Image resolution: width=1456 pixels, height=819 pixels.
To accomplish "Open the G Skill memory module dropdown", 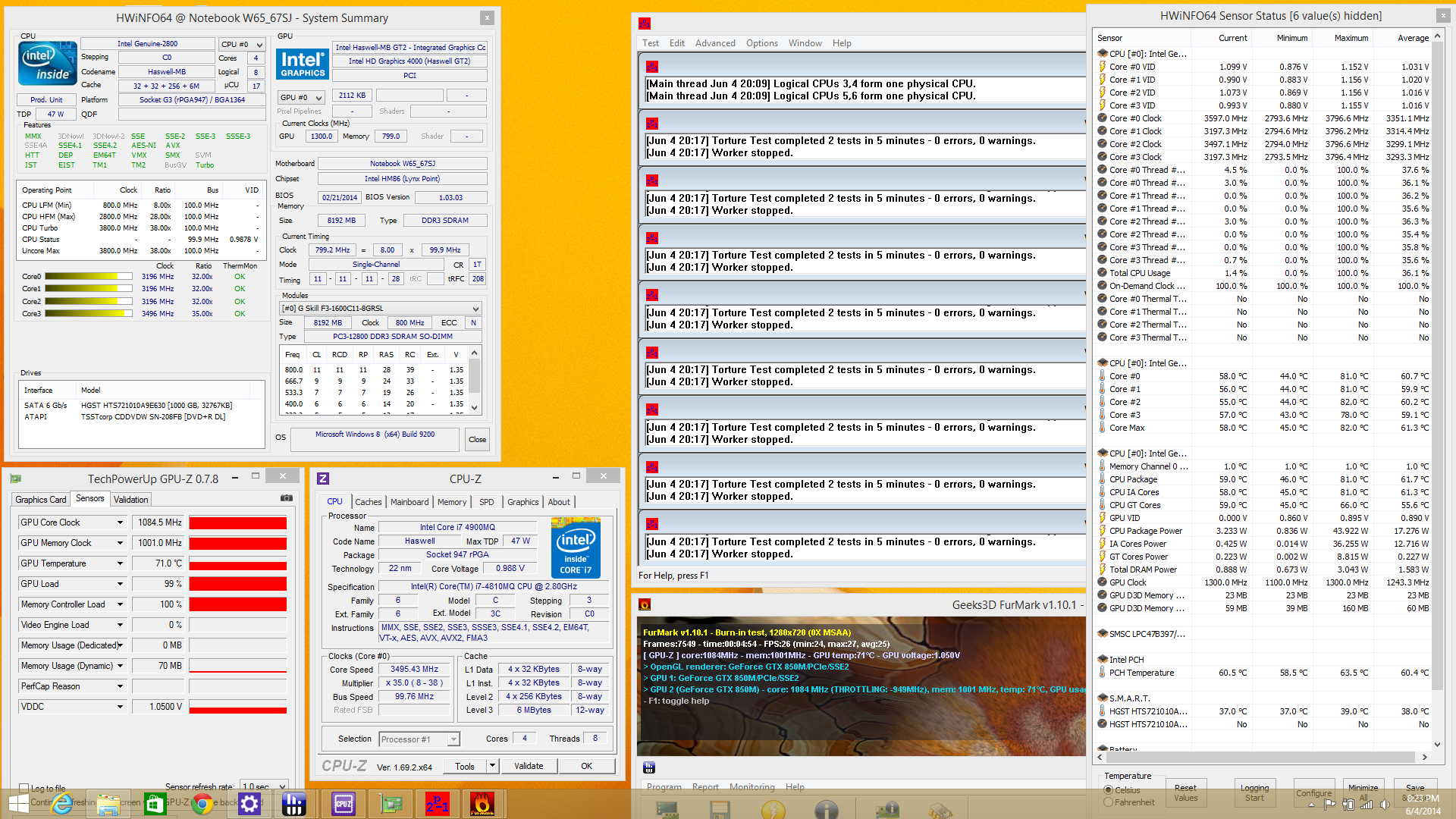I will 381,308.
